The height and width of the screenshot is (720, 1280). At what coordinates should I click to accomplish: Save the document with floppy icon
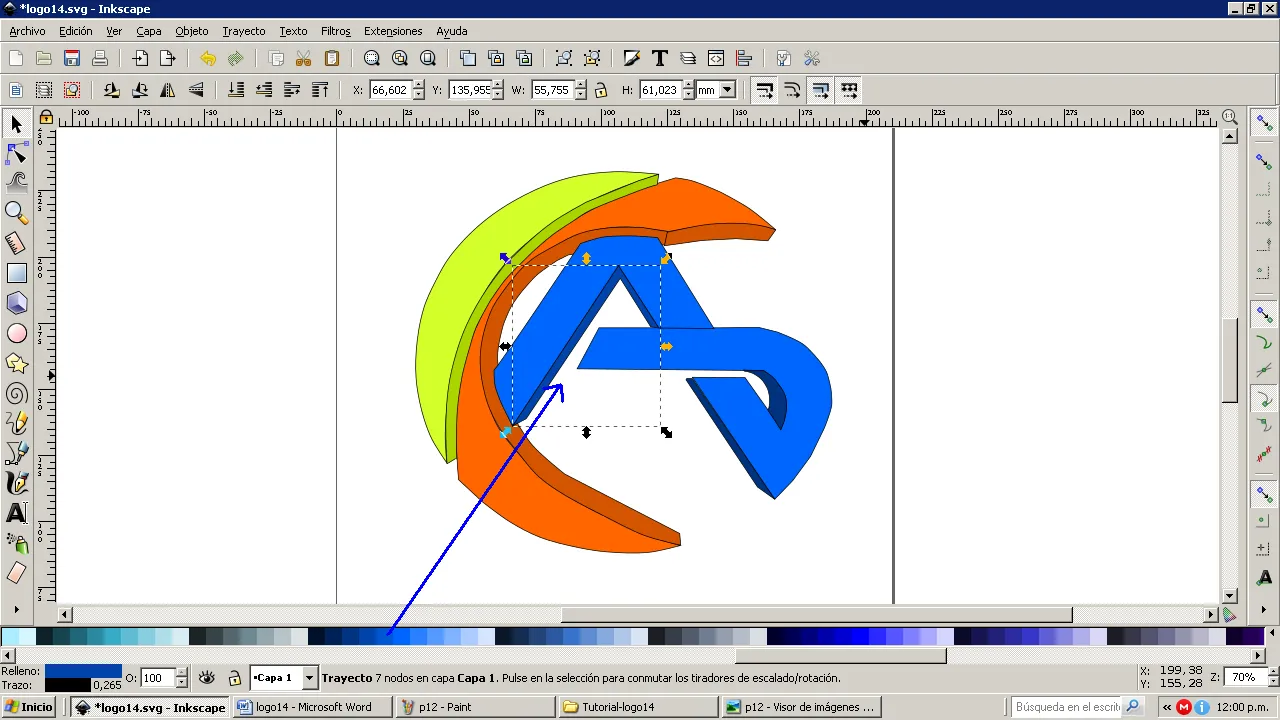72,59
